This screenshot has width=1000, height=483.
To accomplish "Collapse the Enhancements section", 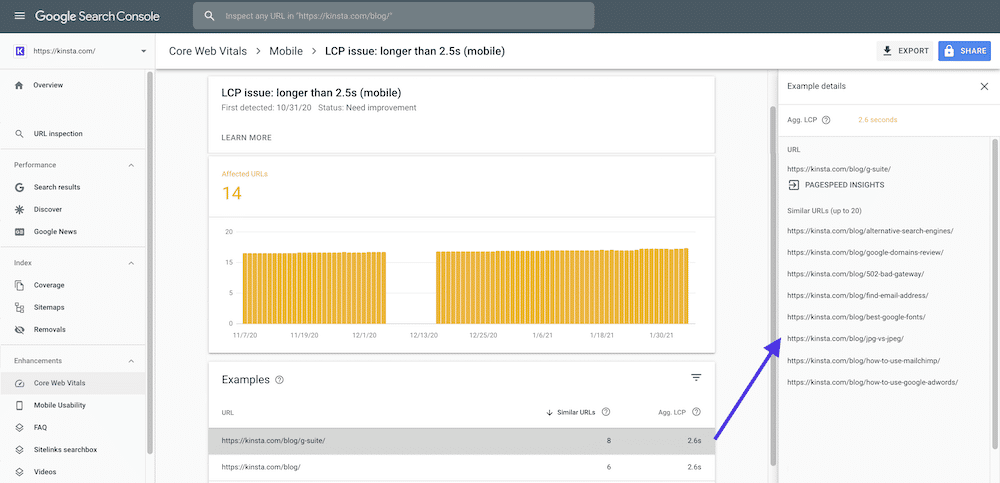I will tap(131, 361).
